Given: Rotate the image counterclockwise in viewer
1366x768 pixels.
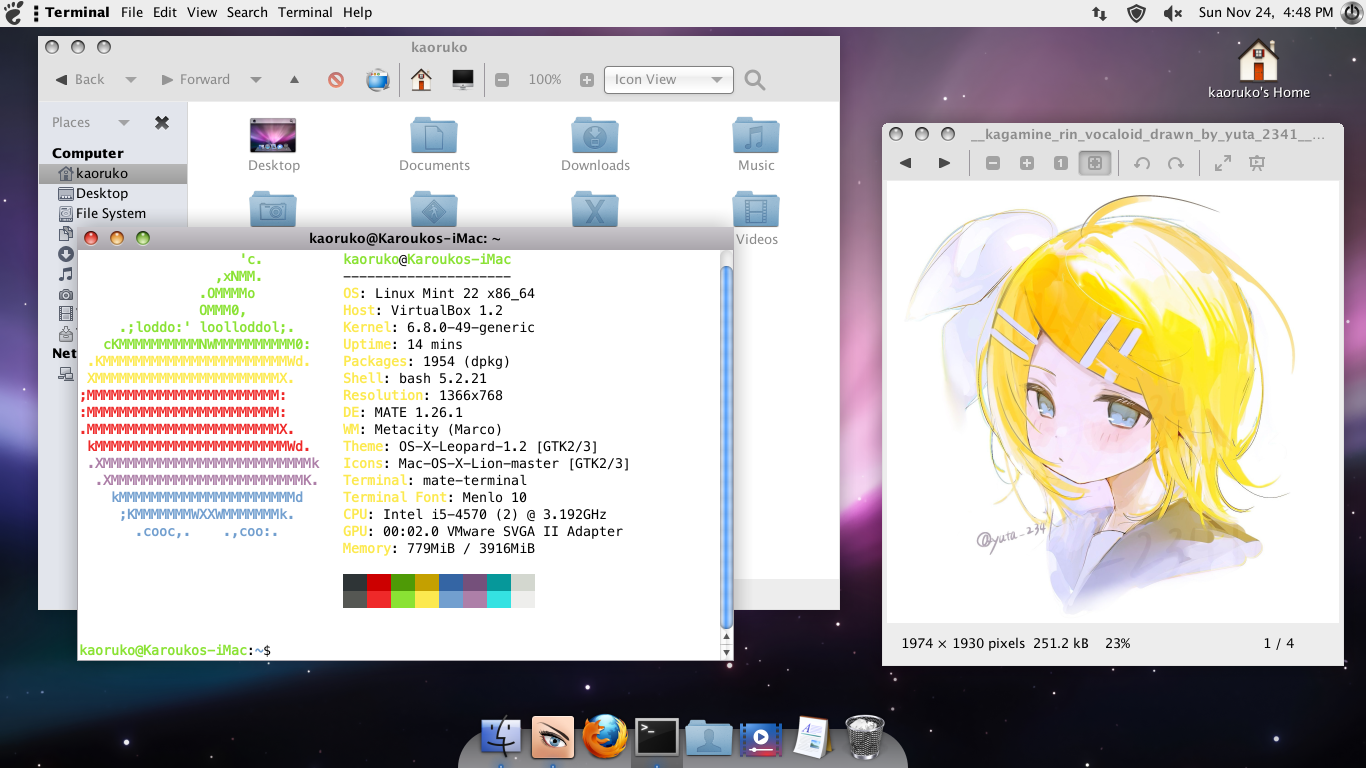Looking at the screenshot, I should pyautogui.click(x=1142, y=163).
